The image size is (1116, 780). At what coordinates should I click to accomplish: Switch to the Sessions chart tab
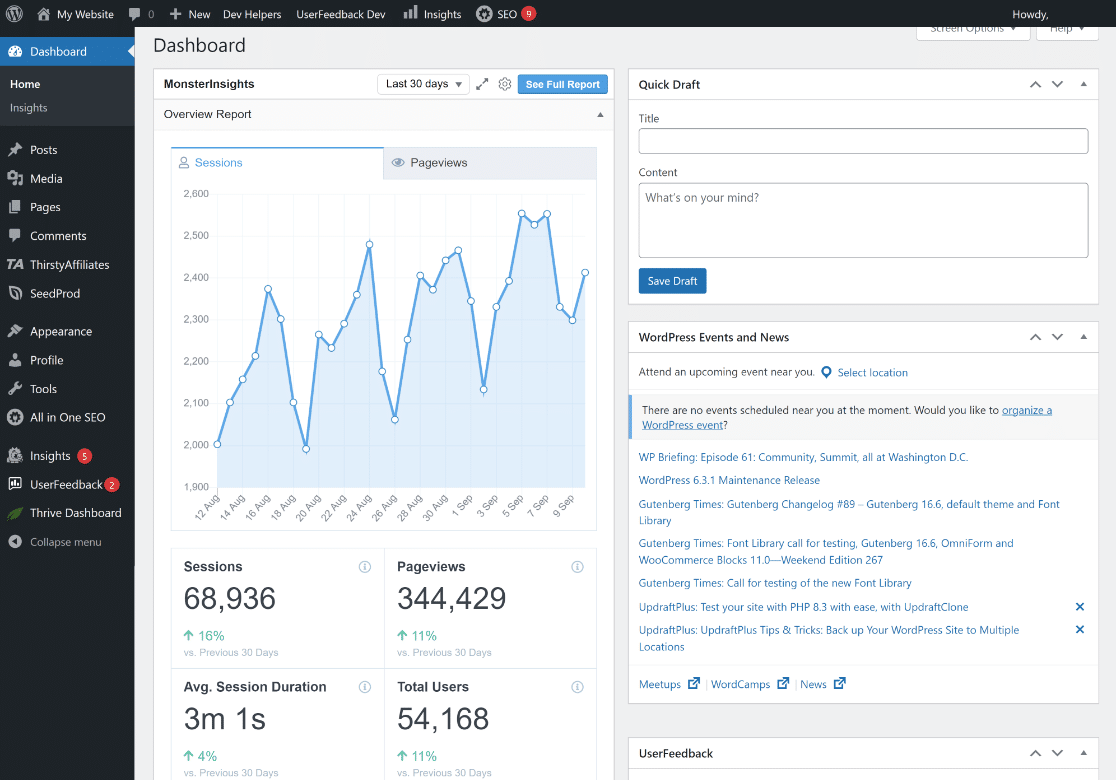(278, 163)
